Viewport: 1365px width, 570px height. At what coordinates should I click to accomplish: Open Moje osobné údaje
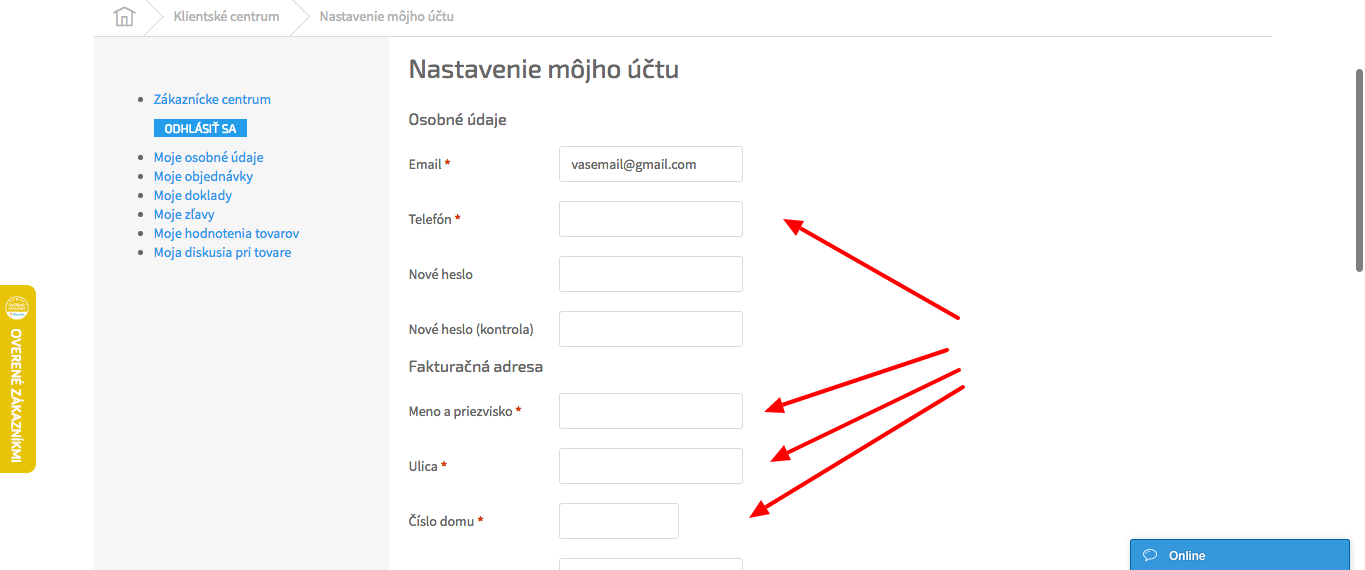point(208,157)
